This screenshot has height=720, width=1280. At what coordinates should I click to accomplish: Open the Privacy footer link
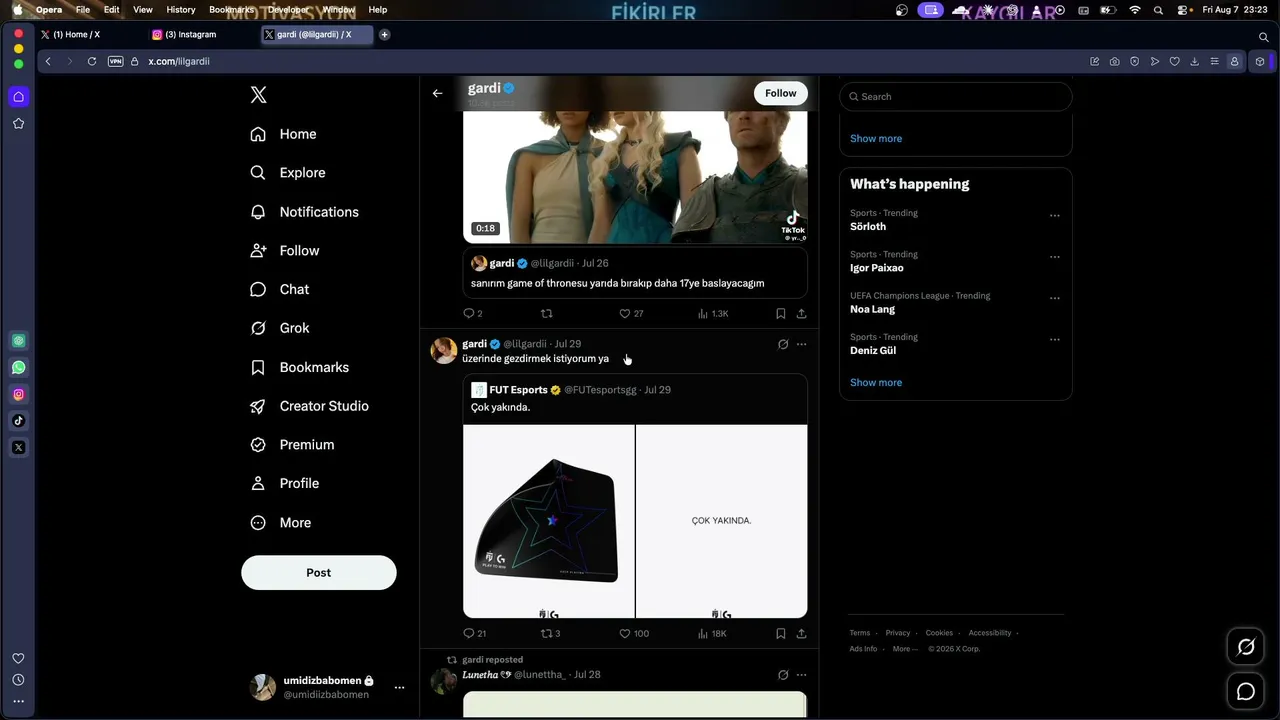click(898, 633)
